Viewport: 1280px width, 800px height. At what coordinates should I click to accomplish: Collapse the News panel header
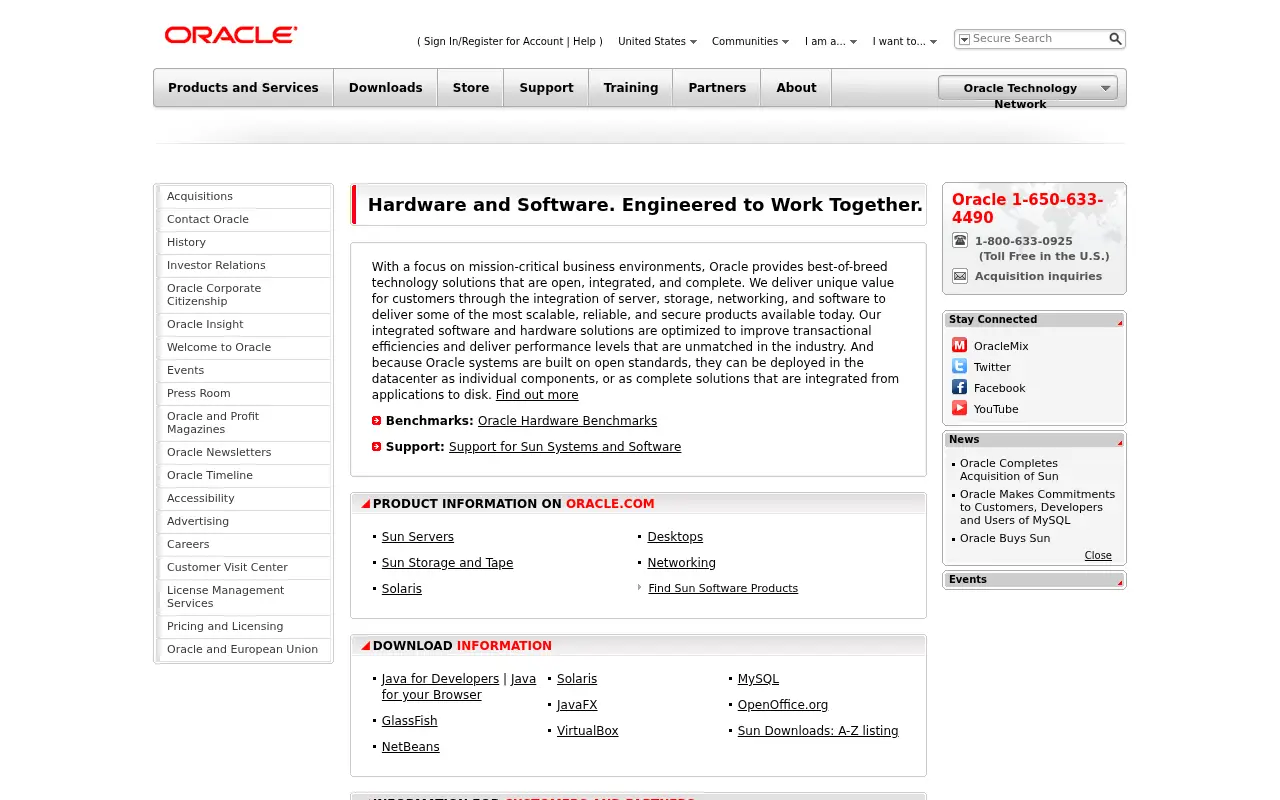1034,440
